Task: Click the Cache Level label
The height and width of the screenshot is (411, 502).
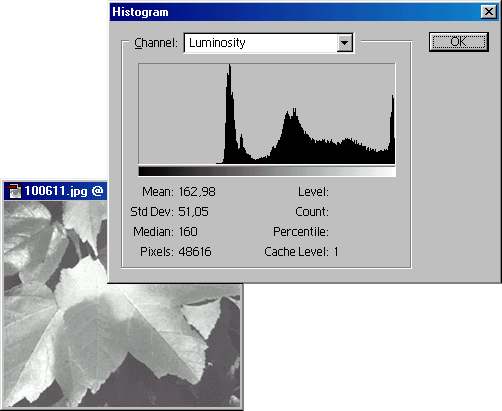Action: point(296,252)
